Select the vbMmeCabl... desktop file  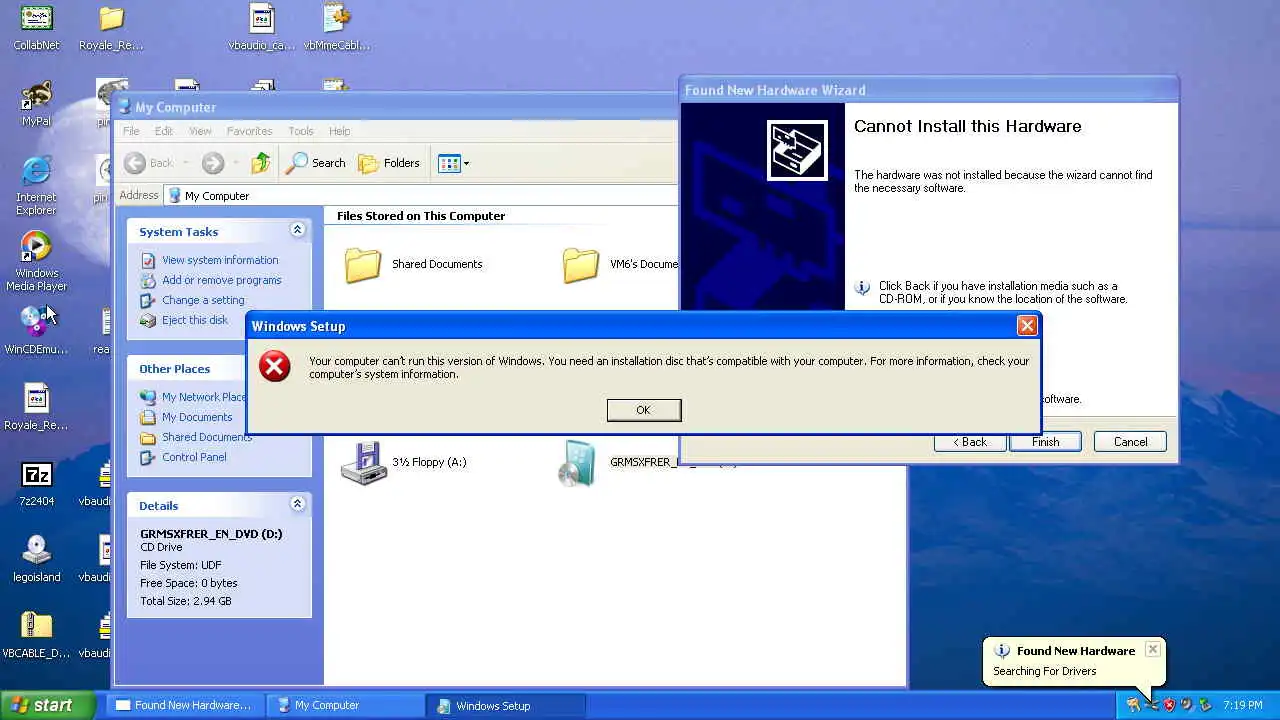337,27
